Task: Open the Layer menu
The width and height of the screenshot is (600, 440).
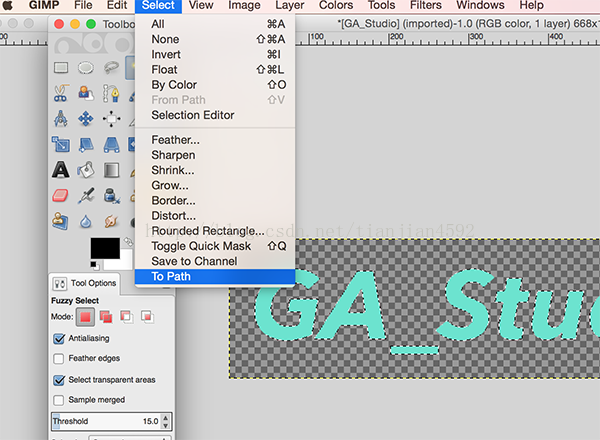Action: pyautogui.click(x=290, y=5)
